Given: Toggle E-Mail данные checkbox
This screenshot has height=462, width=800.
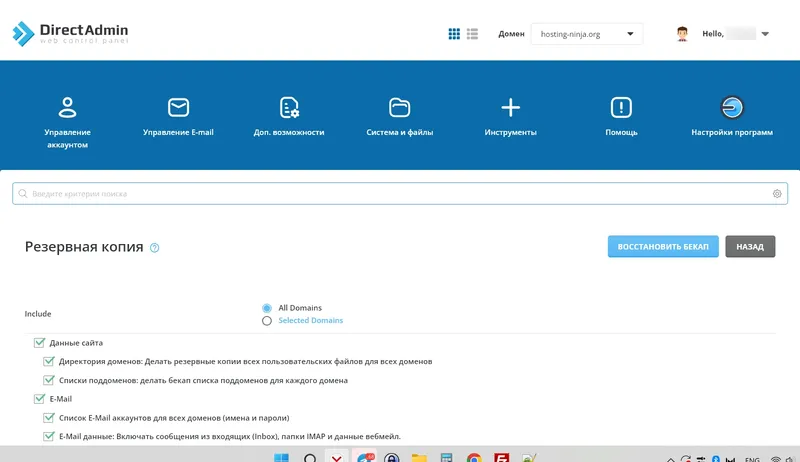Looking at the screenshot, I should (x=48, y=437).
